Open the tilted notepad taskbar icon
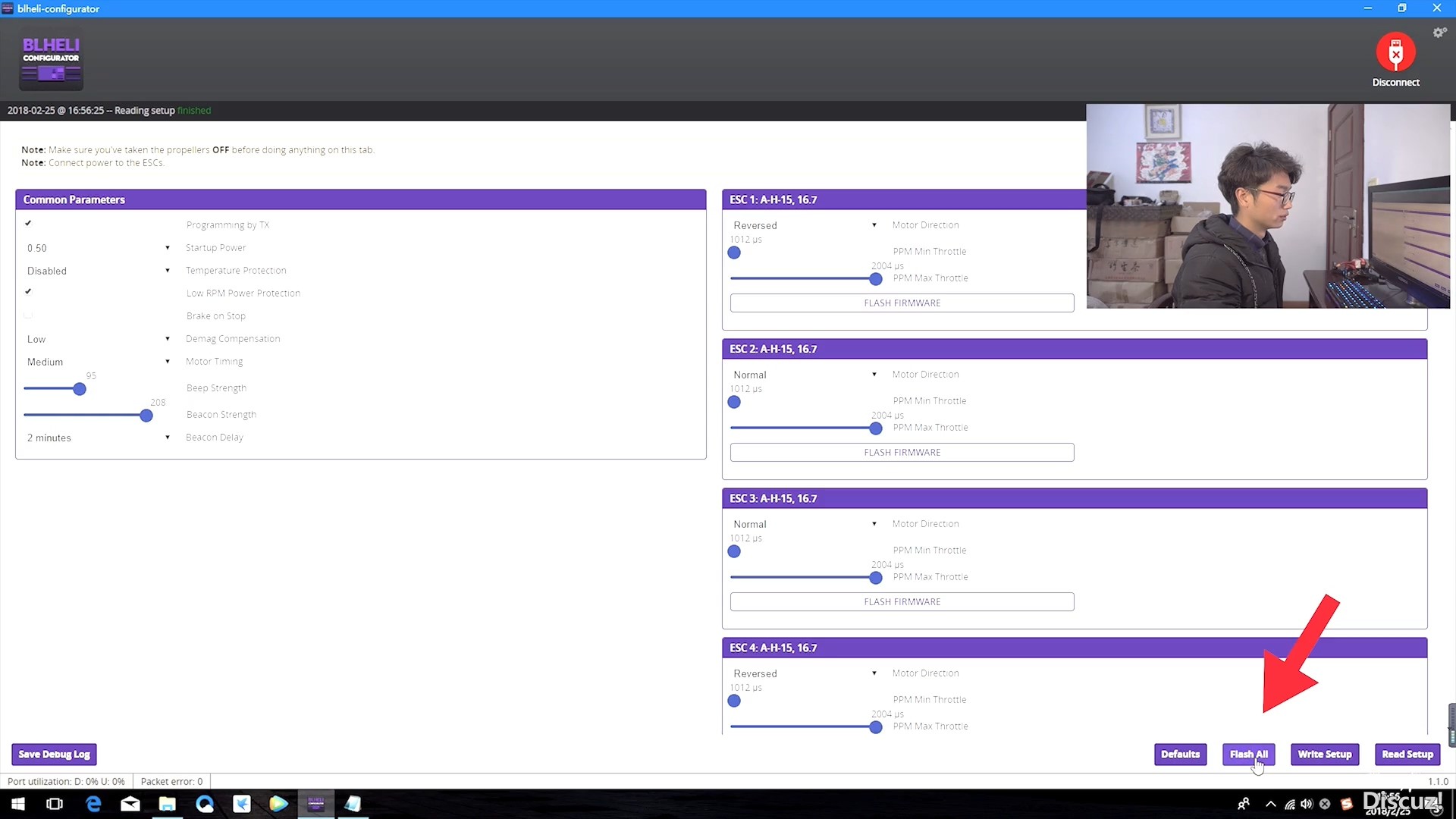This screenshot has height=819, width=1456. pos(353,804)
